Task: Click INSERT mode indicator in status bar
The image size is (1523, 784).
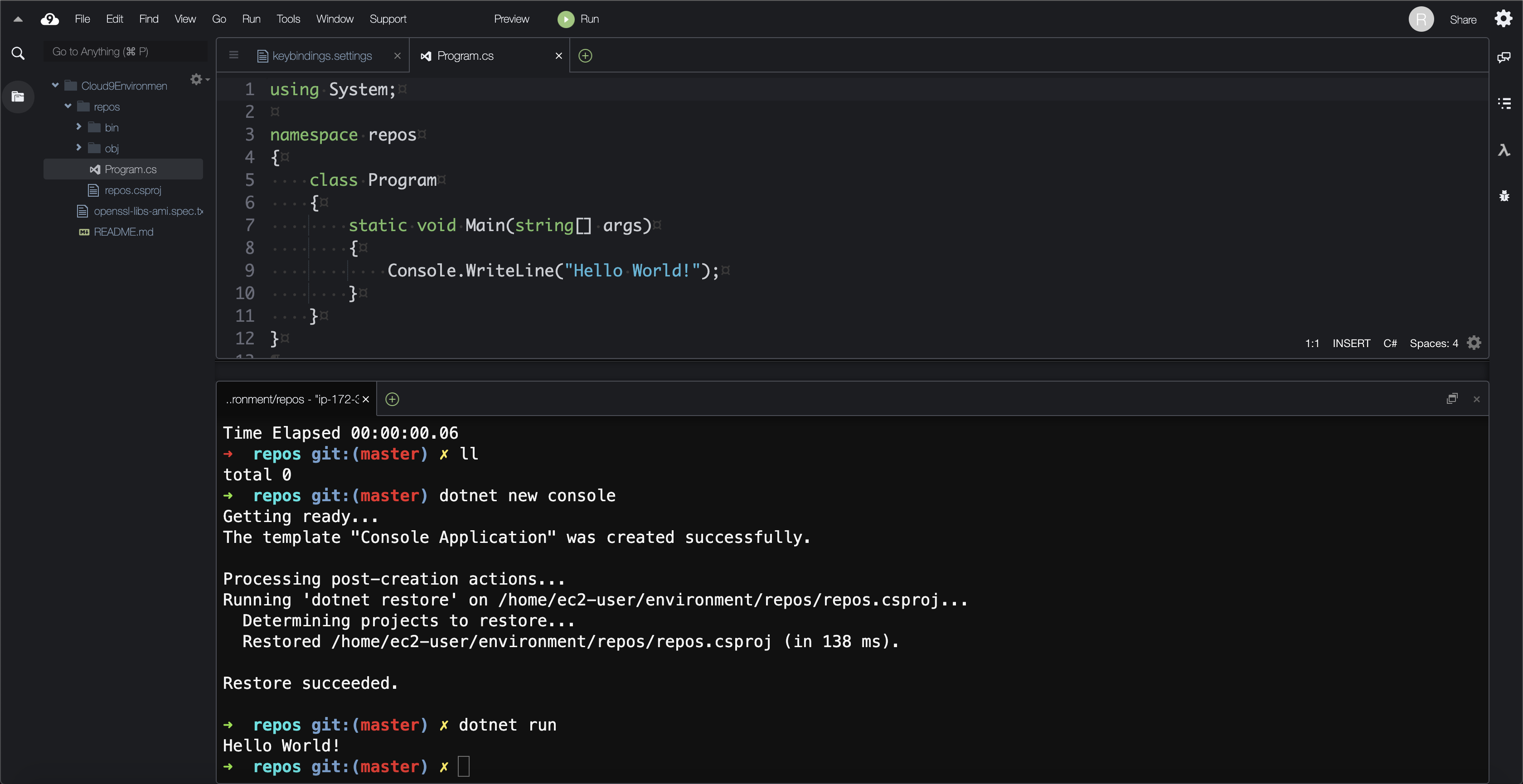Action: pos(1351,344)
